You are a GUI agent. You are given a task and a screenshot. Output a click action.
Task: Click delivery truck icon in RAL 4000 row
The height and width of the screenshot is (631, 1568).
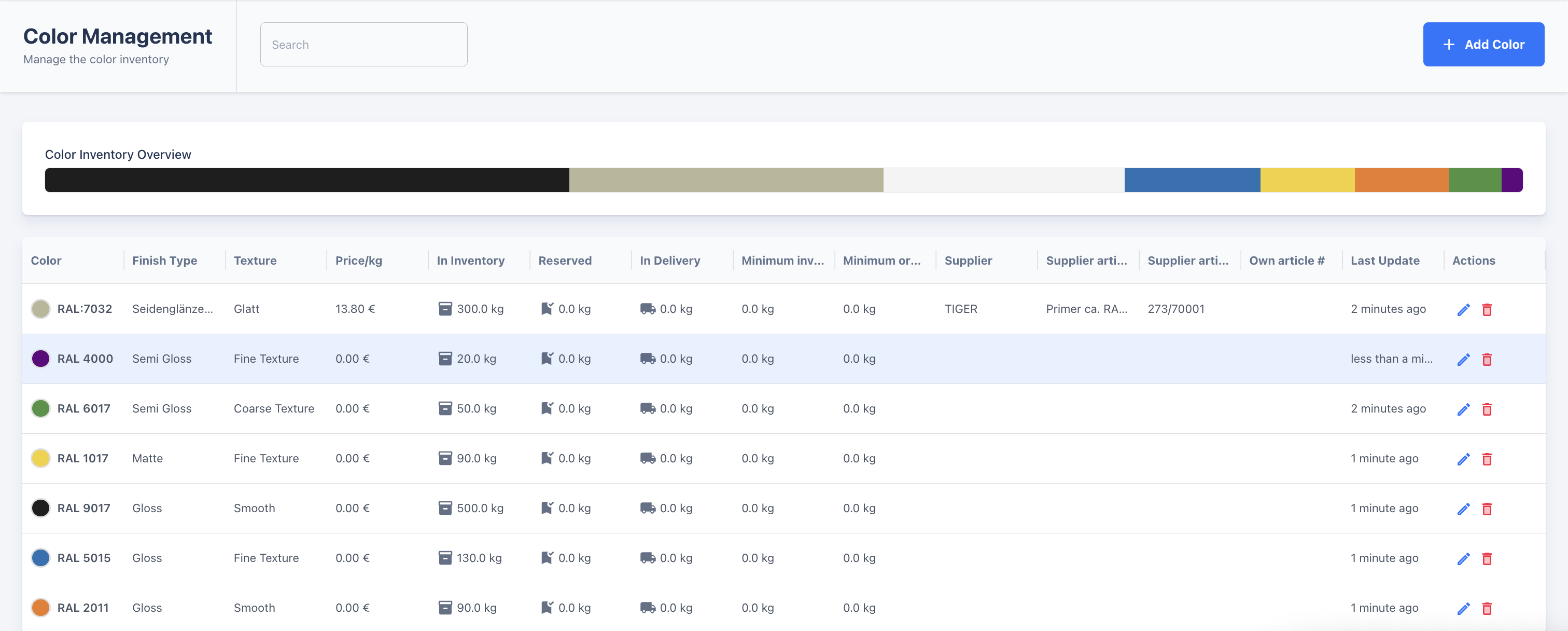tap(647, 359)
